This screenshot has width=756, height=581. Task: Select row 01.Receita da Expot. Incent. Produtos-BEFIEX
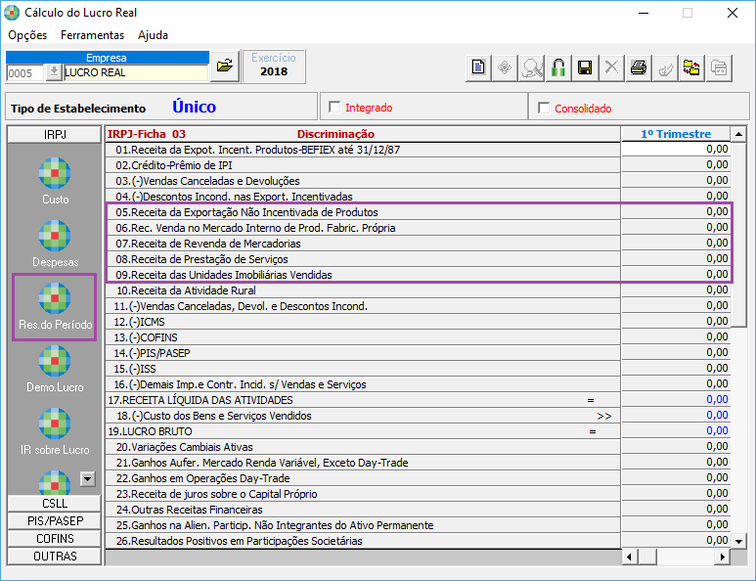[x=363, y=149]
